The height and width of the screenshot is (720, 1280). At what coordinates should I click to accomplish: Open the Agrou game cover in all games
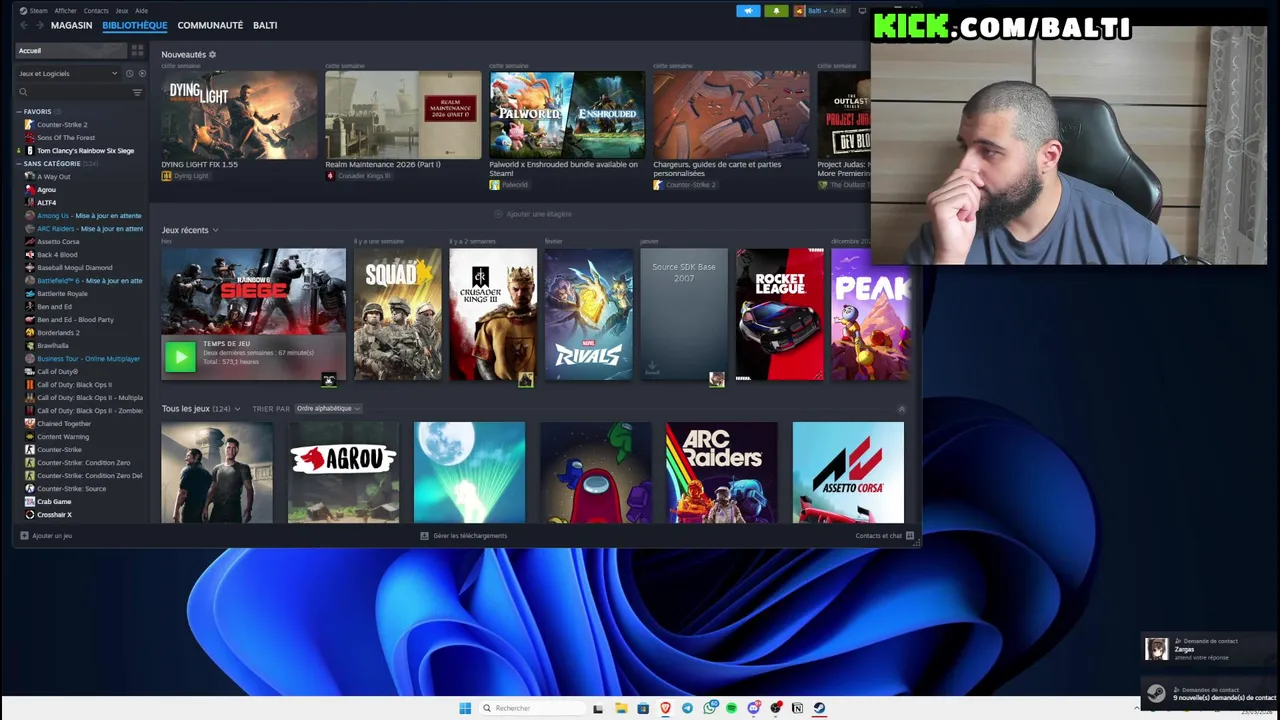point(343,472)
